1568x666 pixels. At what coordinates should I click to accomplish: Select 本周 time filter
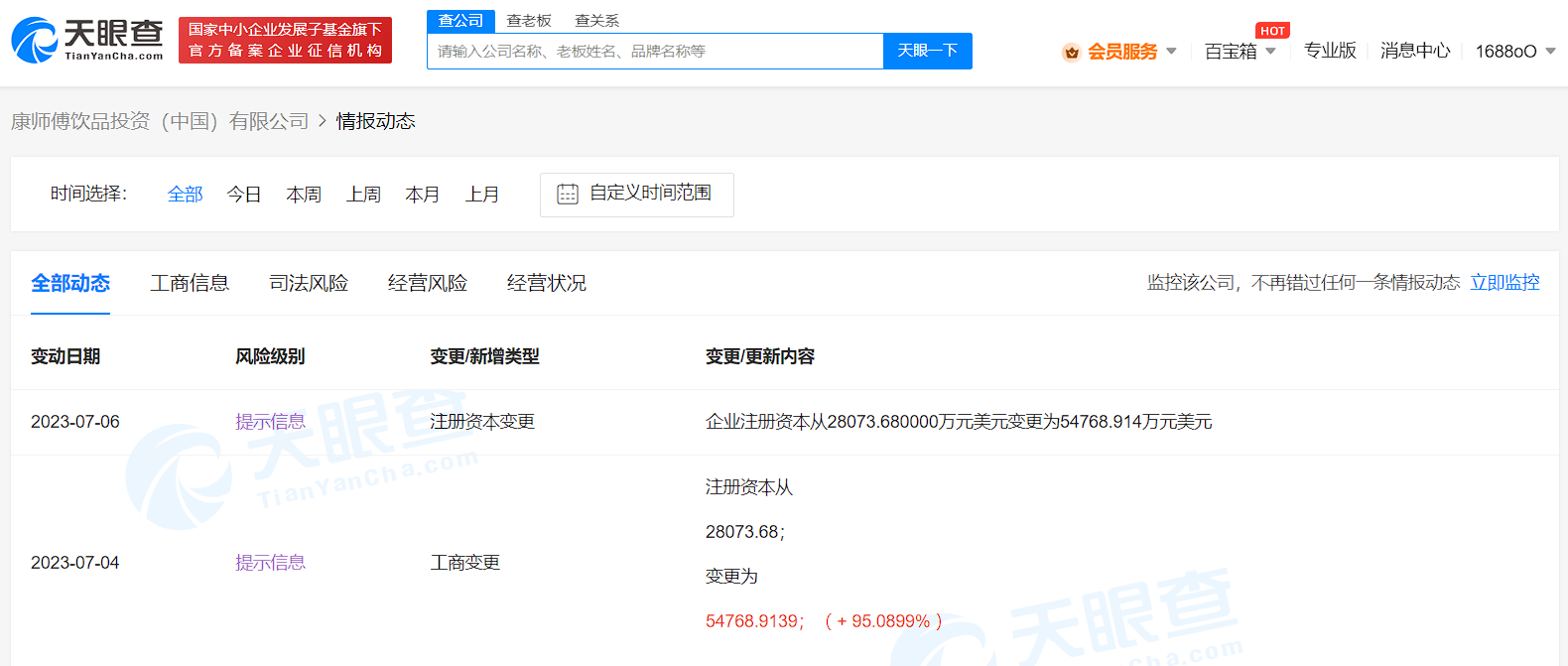pos(304,195)
